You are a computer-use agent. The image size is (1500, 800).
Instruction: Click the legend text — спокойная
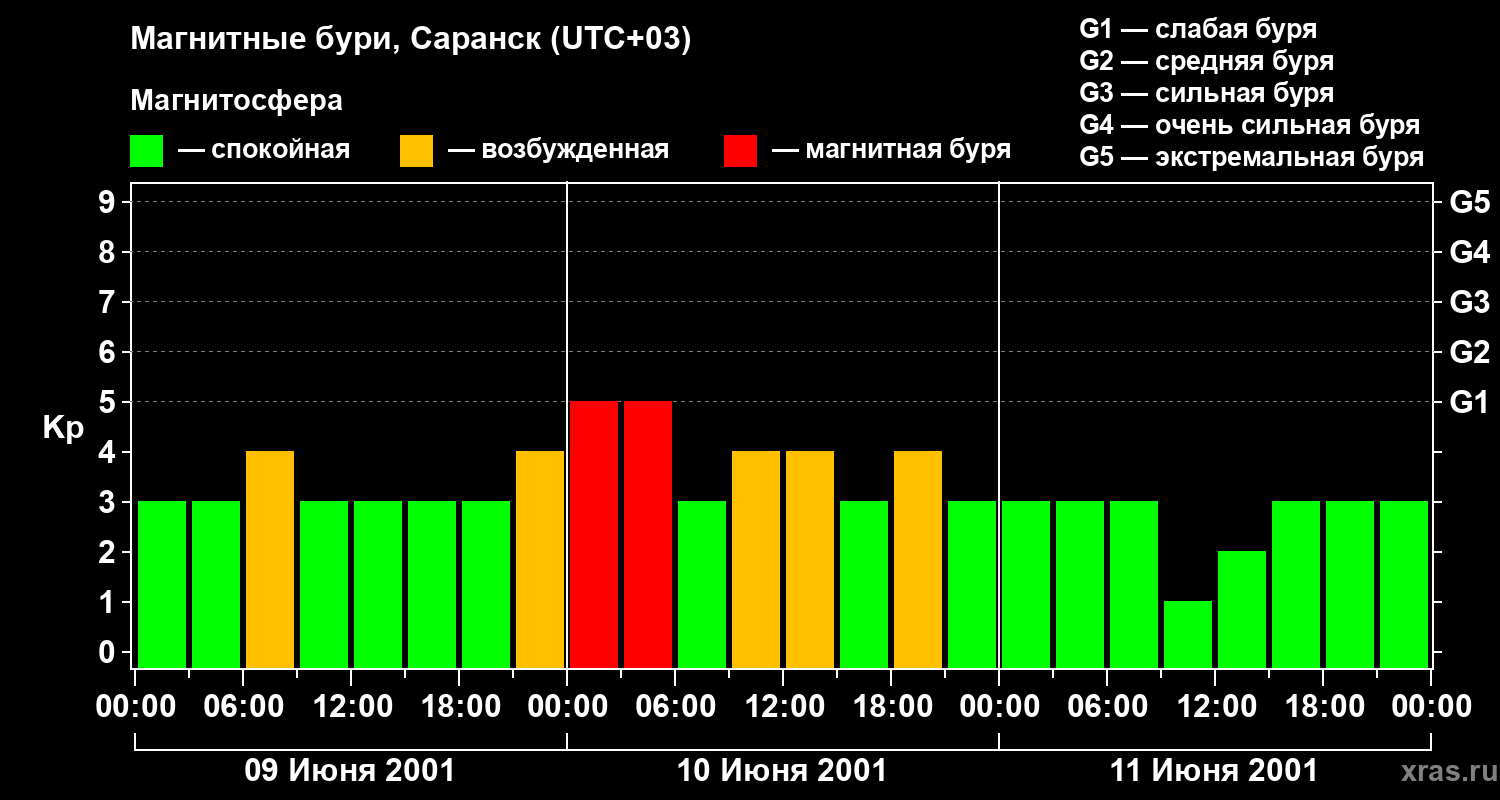(264, 150)
